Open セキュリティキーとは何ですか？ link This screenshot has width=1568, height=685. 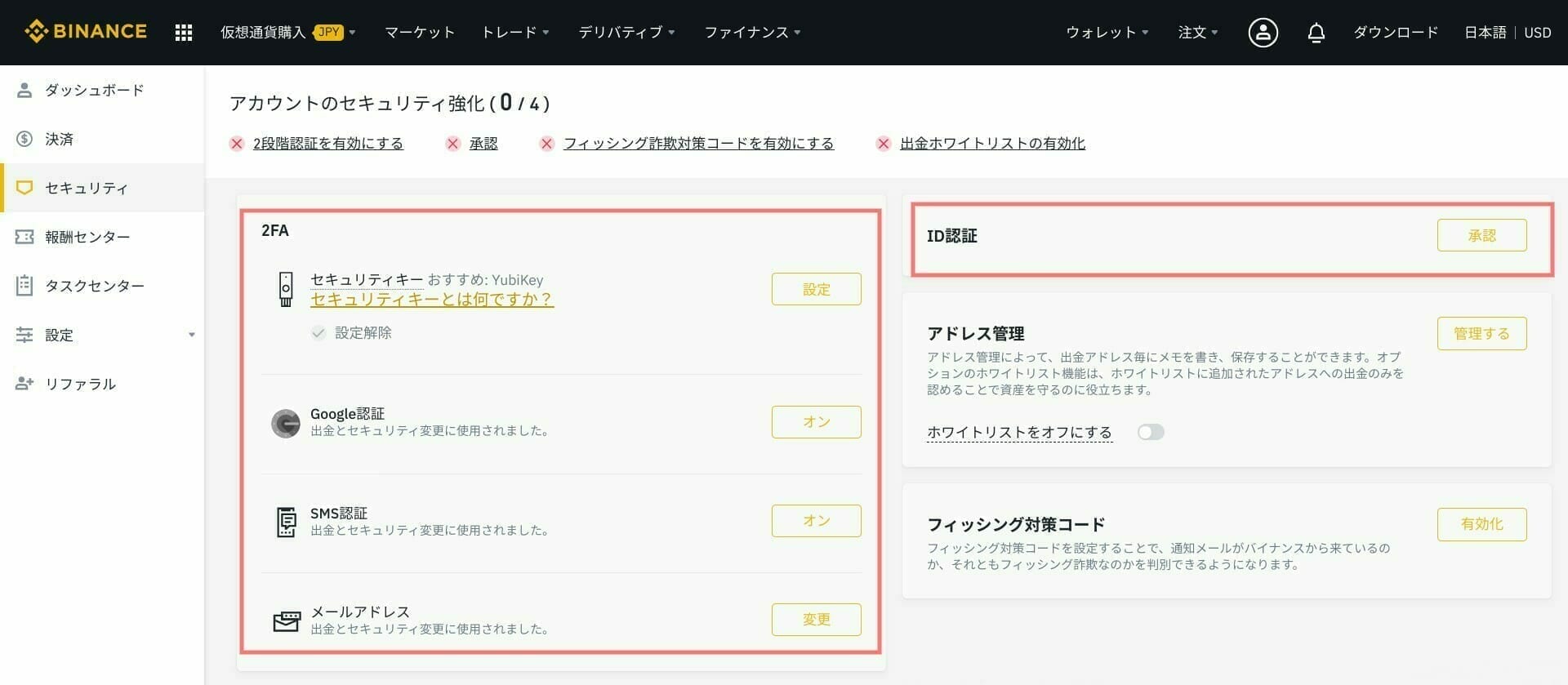click(432, 300)
